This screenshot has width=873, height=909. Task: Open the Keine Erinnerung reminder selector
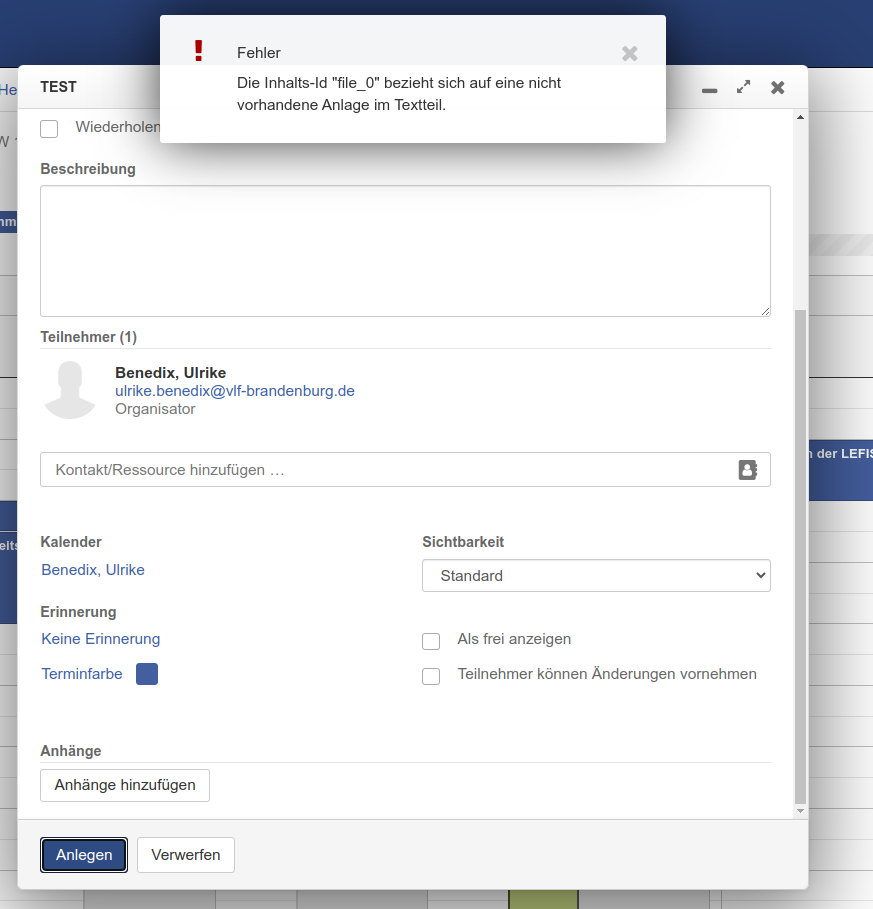coord(100,639)
